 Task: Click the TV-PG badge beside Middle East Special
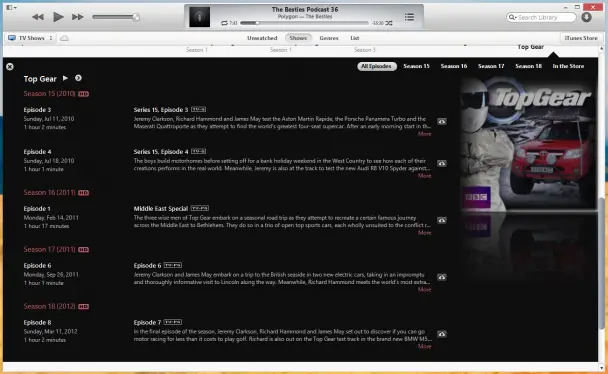click(200, 209)
